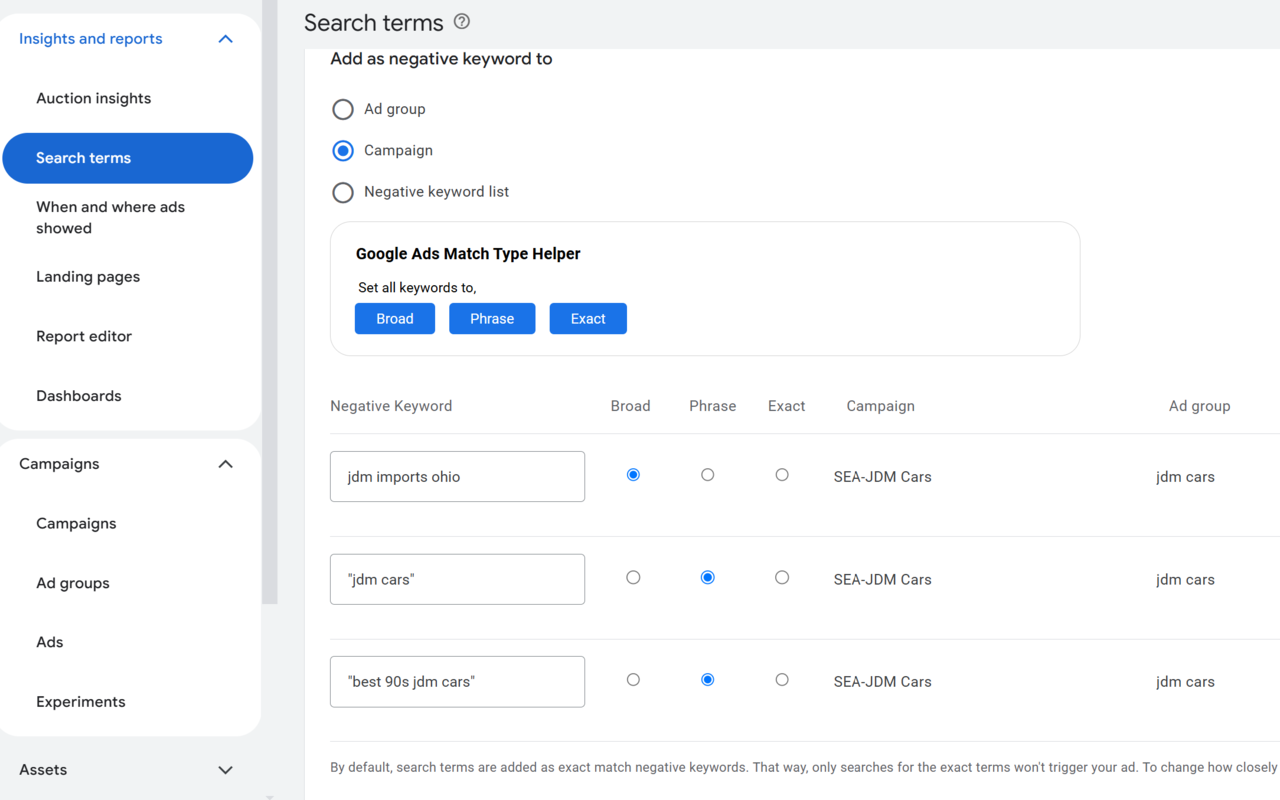Expand the Assets section
Viewport: 1280px width, 800px height.
225,770
